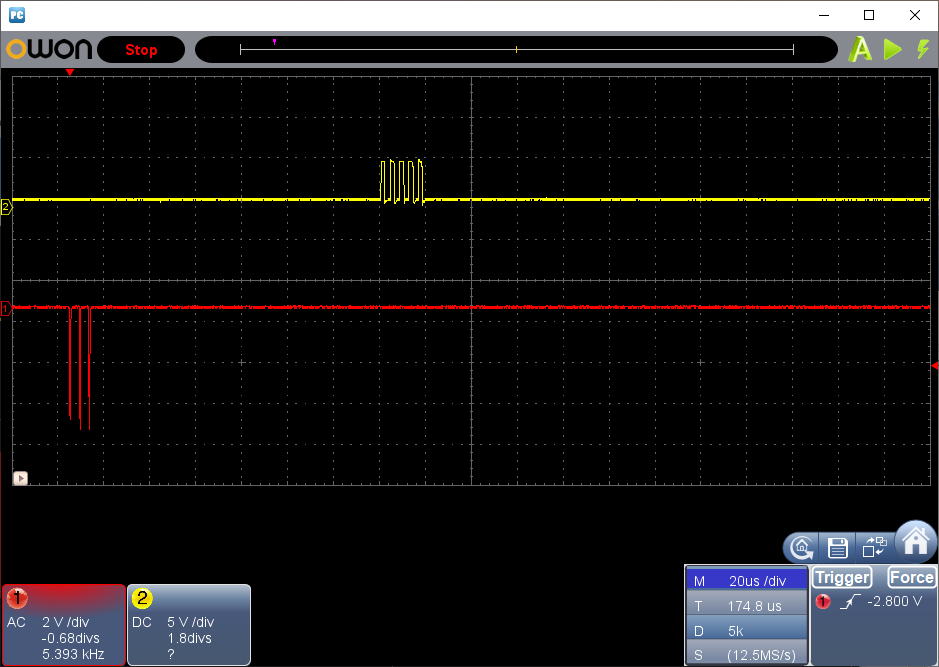Toggle the Stop run state indicator

(x=141, y=50)
